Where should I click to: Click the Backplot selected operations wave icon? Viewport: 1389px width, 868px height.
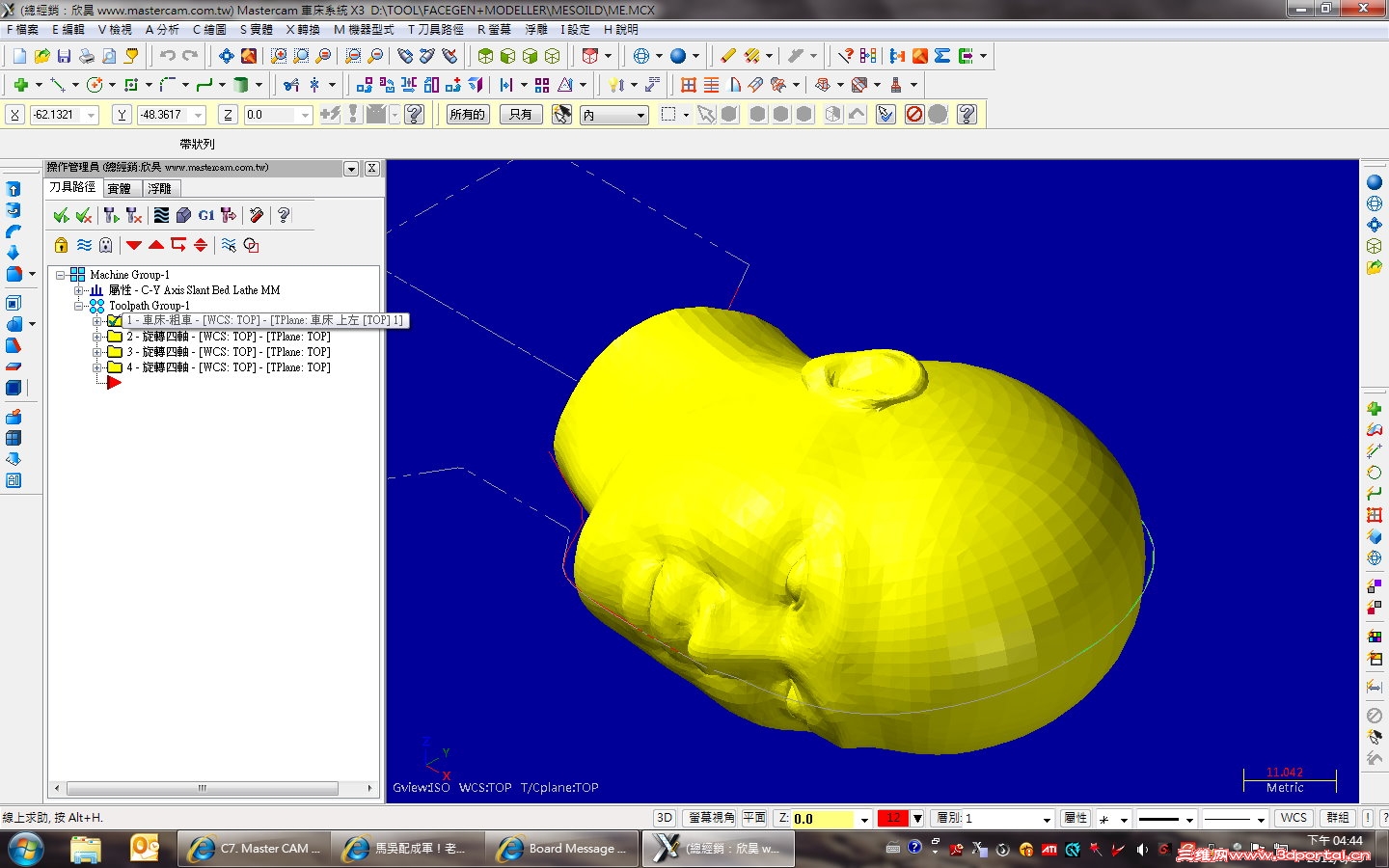pyautogui.click(x=161, y=215)
